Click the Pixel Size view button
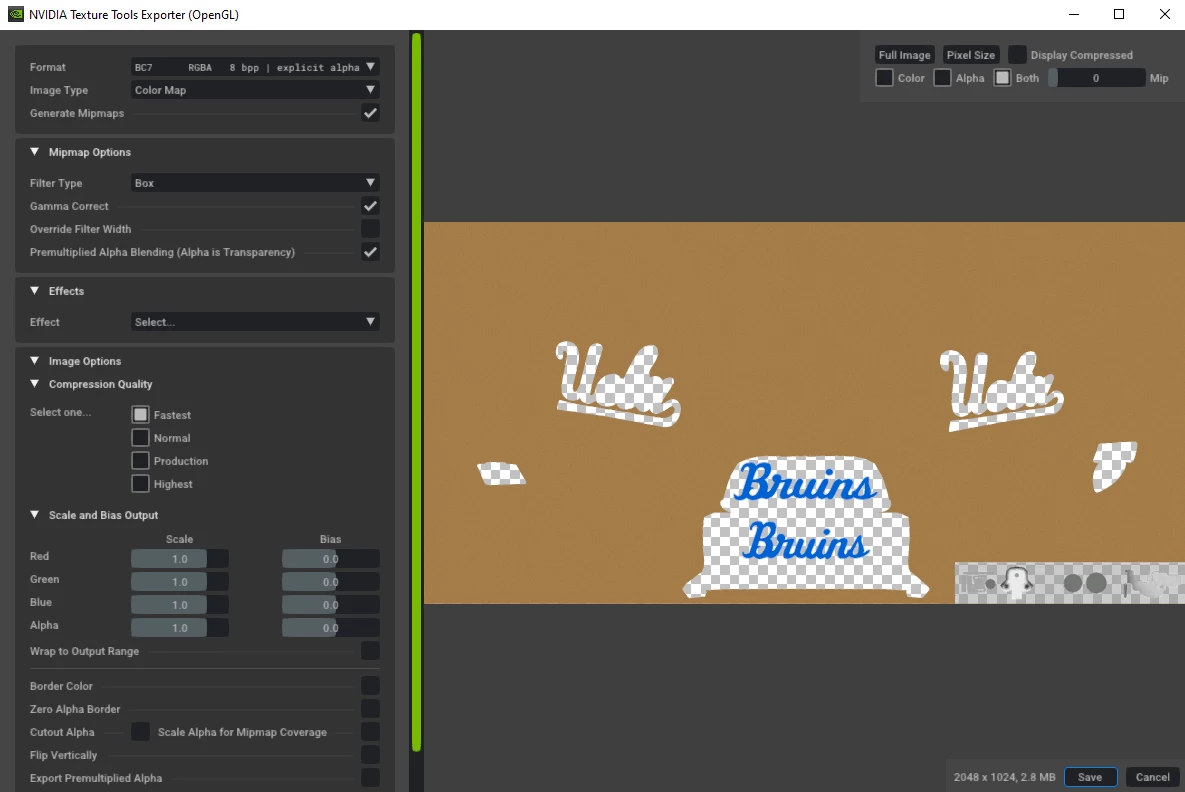Viewport: 1185px width, 792px height. coord(971,55)
